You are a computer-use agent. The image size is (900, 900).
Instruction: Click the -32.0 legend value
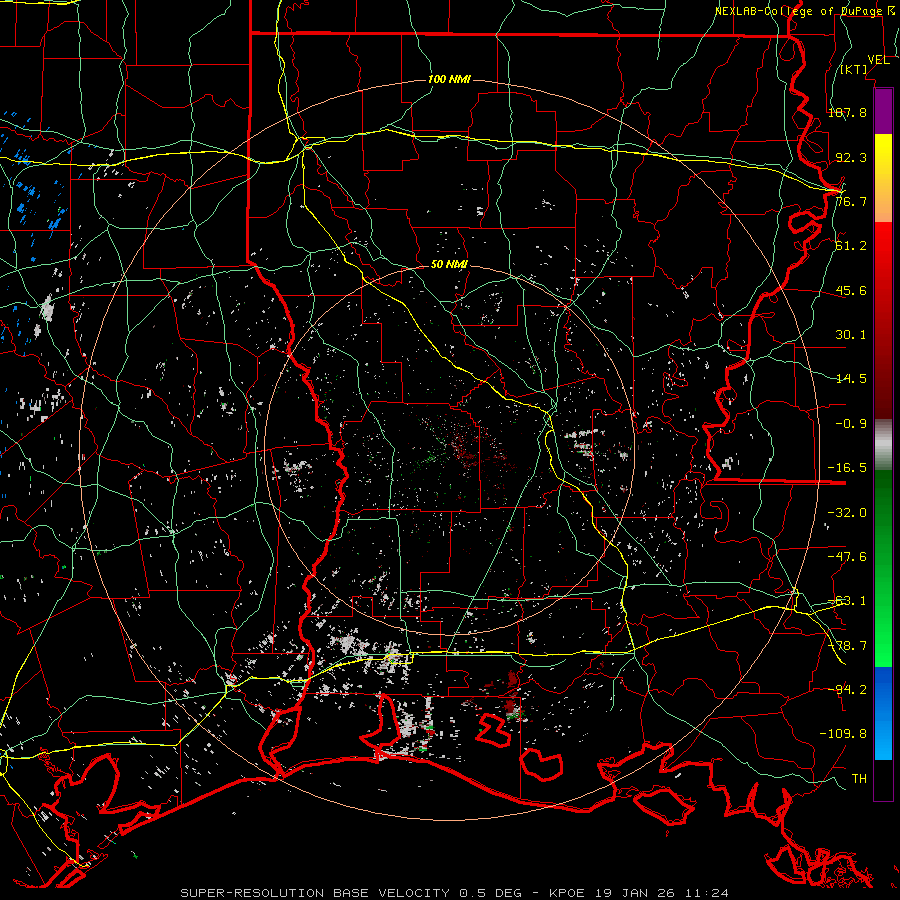[847, 513]
